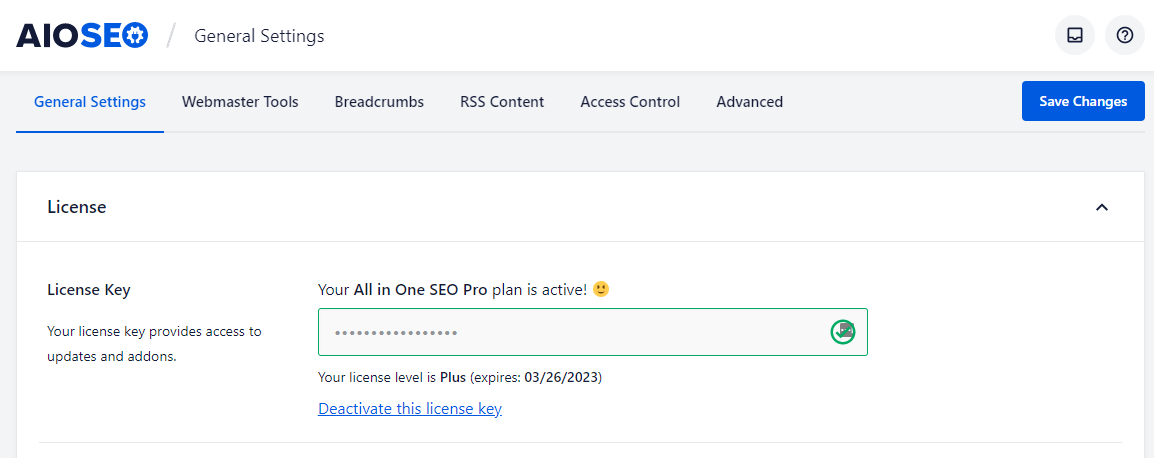Switch to the Access Control tab
Image resolution: width=1154 pixels, height=458 pixels.
coord(630,102)
